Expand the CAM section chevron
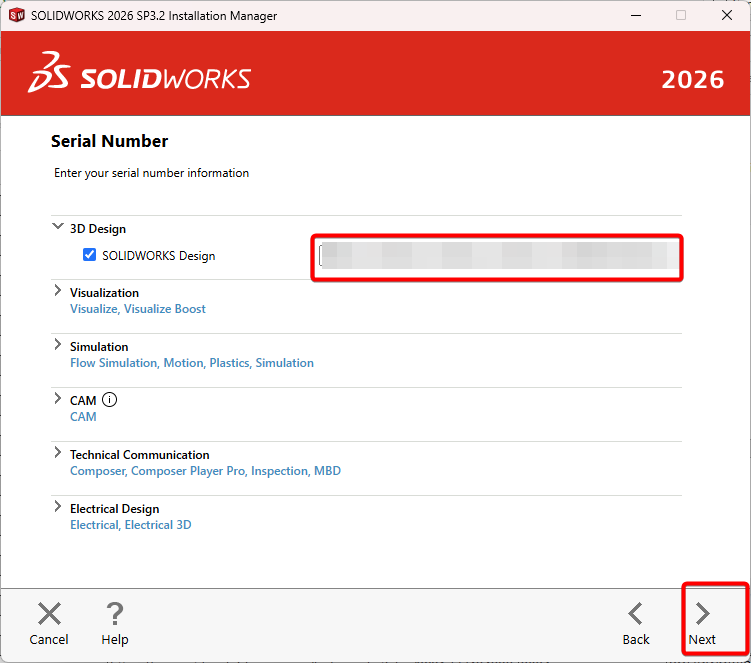Screen dimensions: 751x663 pyautogui.click(x=57, y=399)
